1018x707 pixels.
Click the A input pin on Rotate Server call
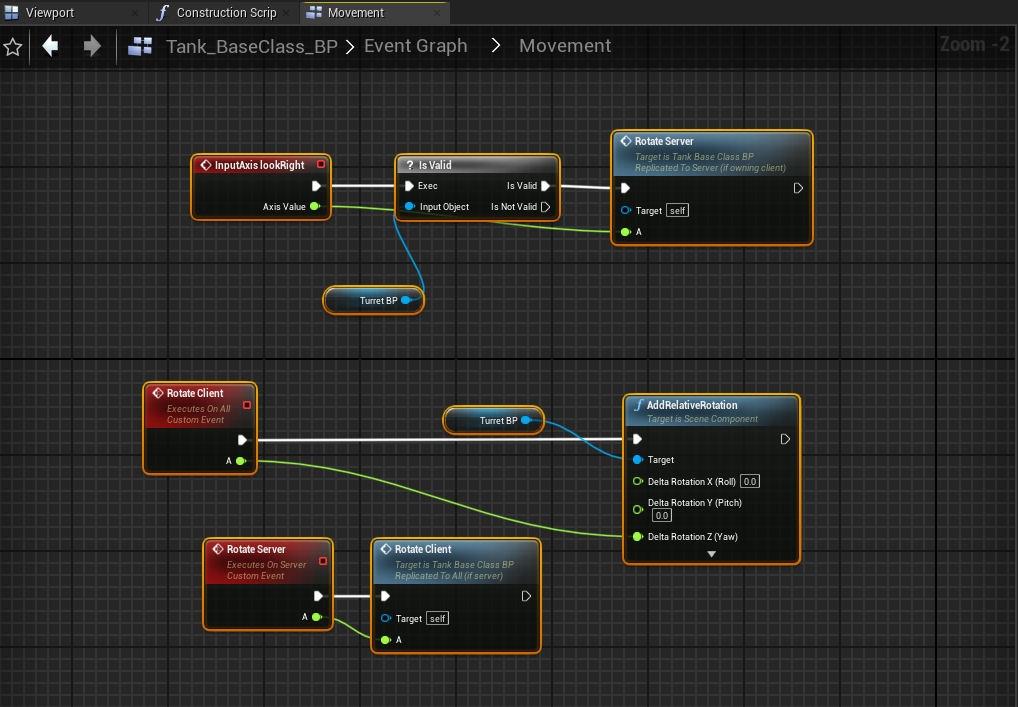625,232
